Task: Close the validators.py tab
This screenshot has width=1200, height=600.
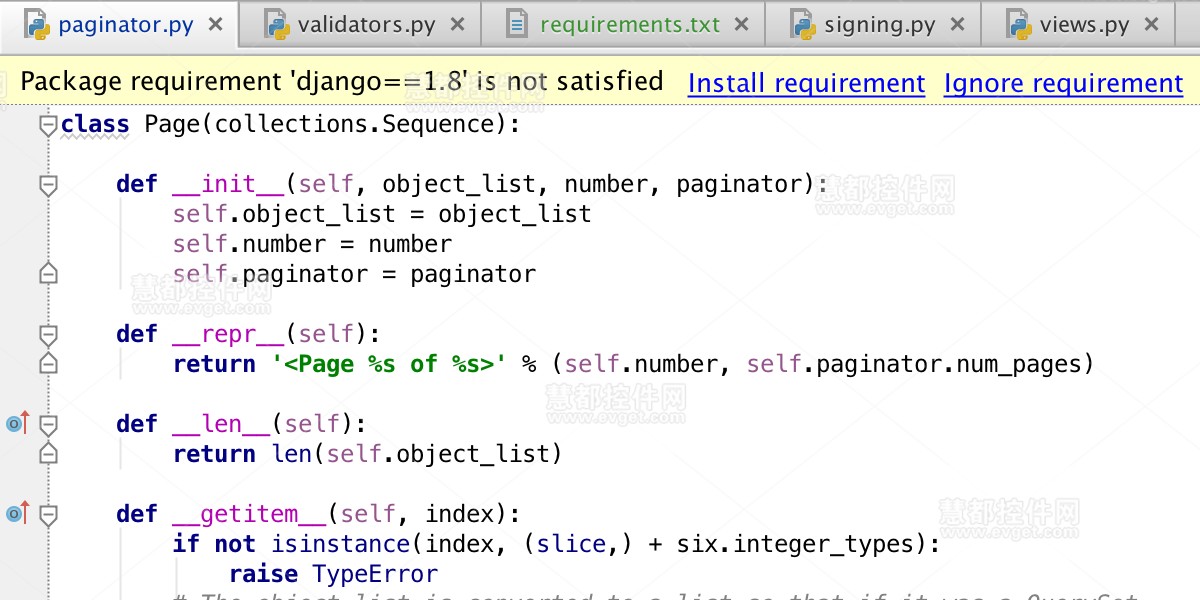Action: [x=457, y=25]
